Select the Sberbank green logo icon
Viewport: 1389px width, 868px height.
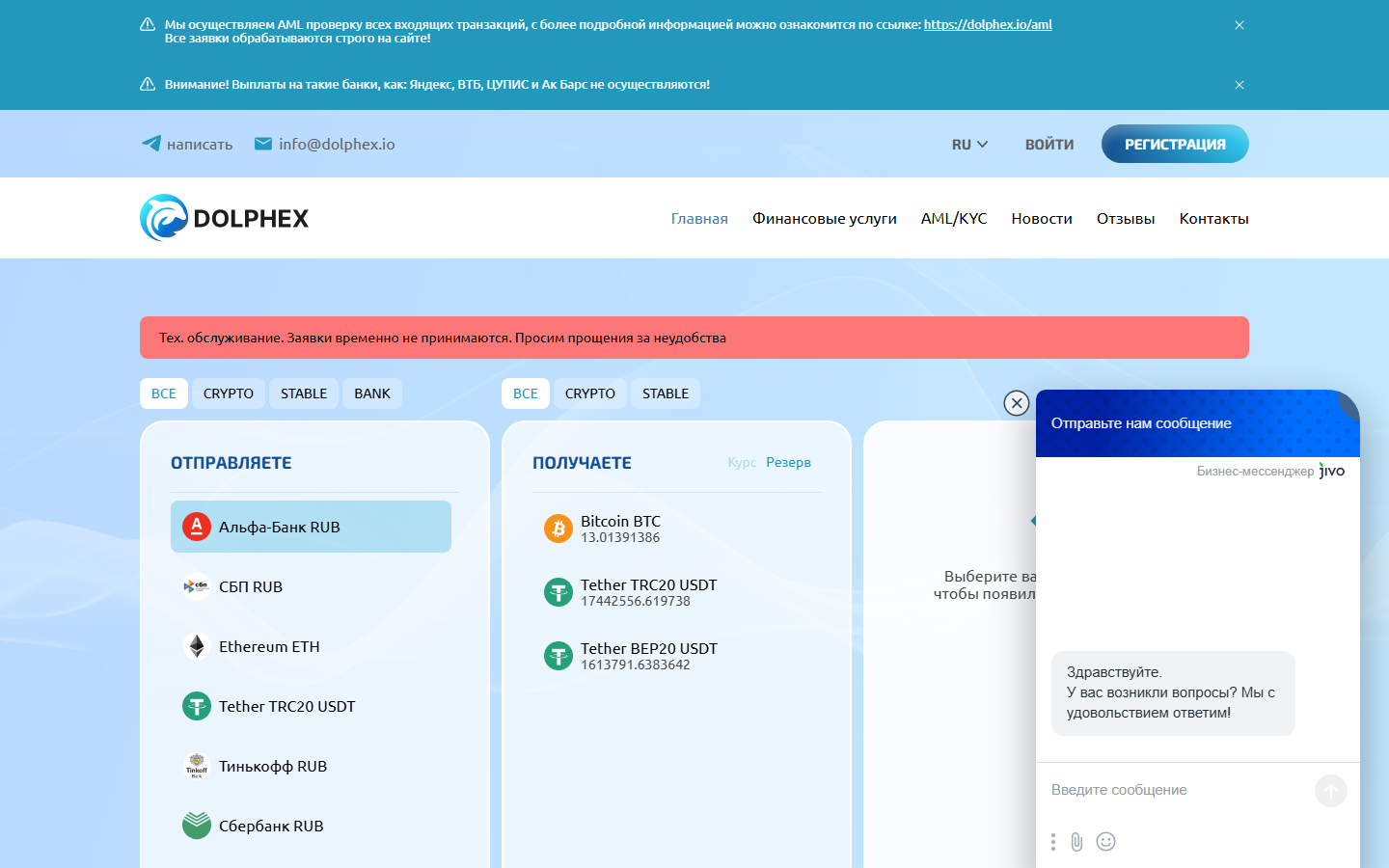(197, 826)
